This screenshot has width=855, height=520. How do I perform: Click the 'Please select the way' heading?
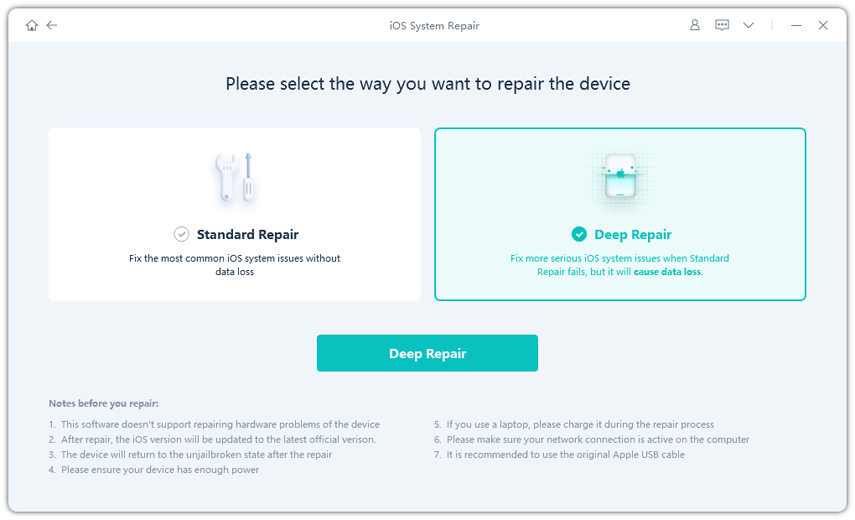tap(427, 84)
